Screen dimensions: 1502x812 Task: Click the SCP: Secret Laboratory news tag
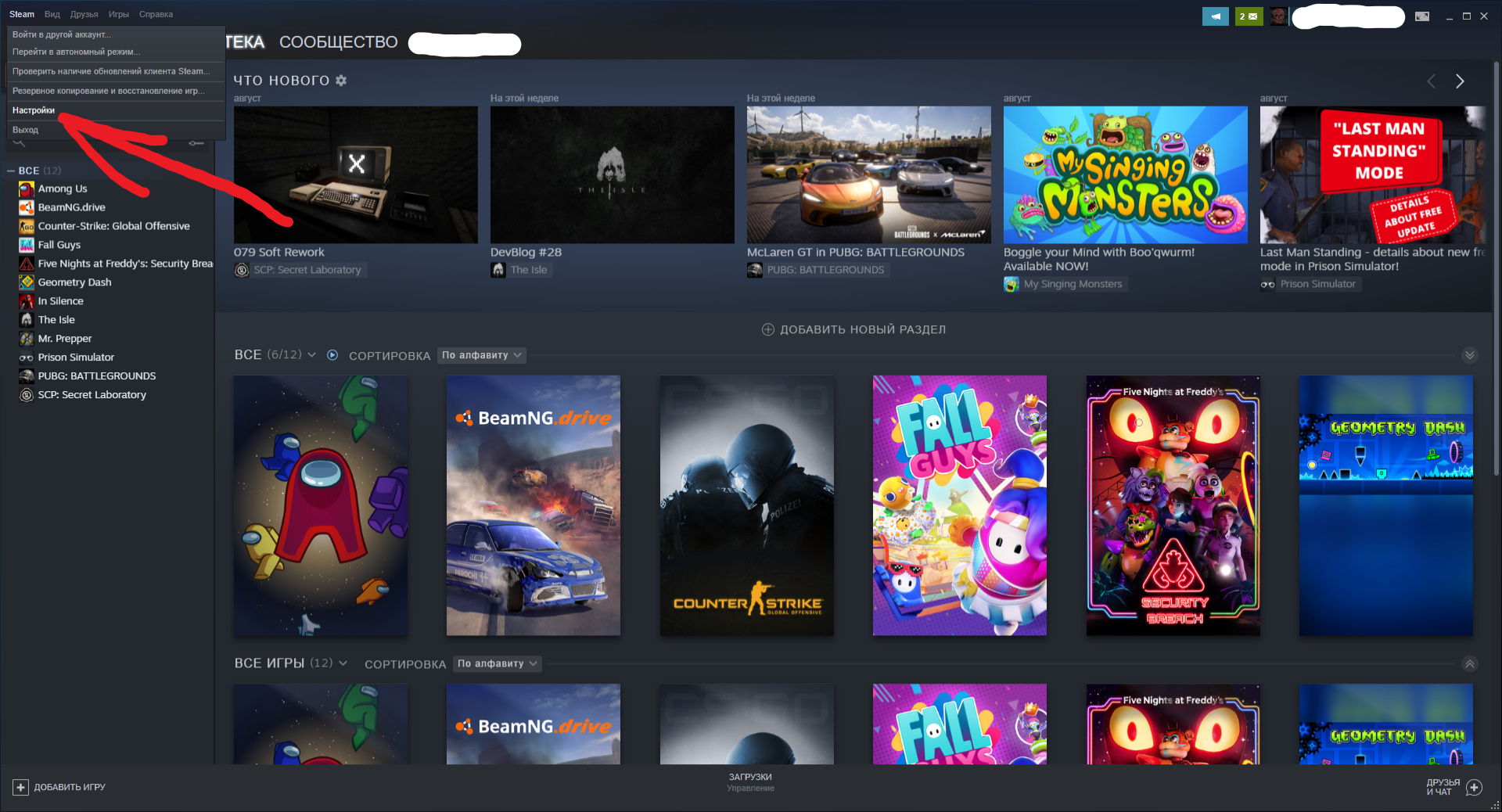click(x=300, y=270)
